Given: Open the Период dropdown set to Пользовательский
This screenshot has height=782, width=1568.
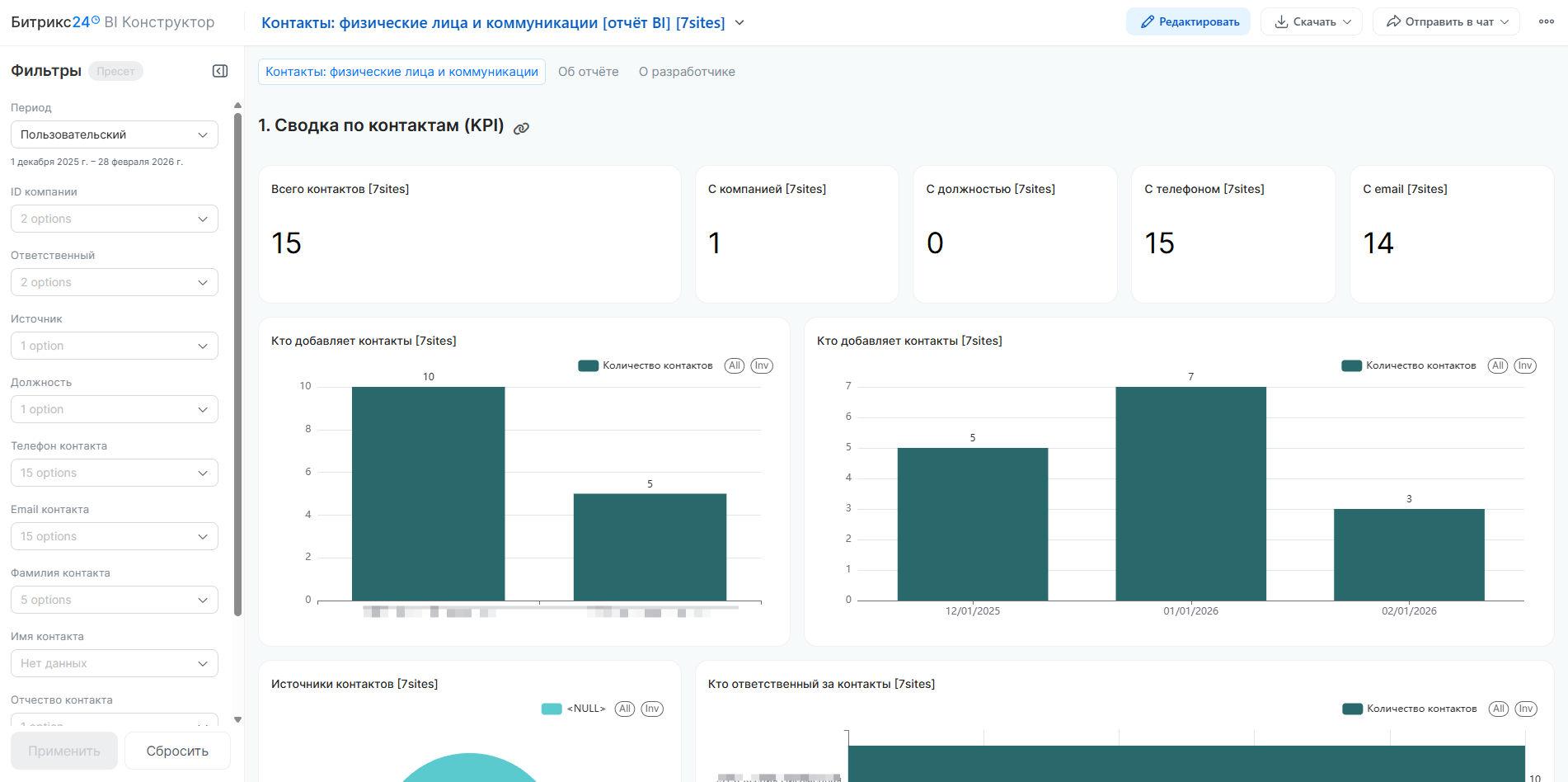Looking at the screenshot, I should [114, 134].
